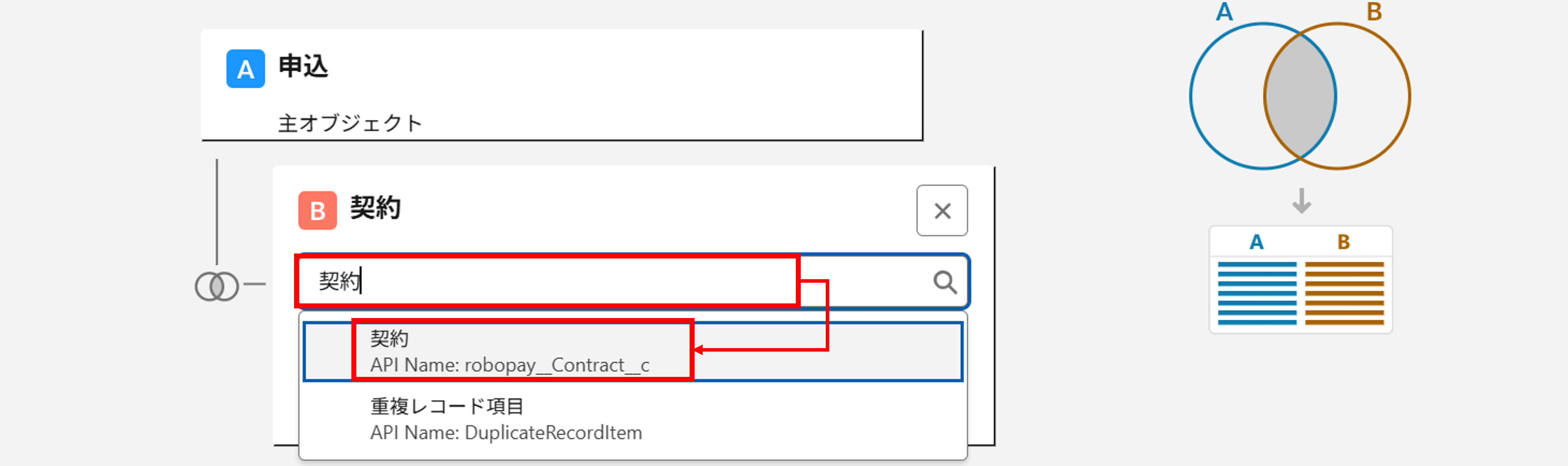Viewport: 1568px width, 466px height.
Task: Click the blue A label above the Venn diagram
Action: (x=1224, y=12)
